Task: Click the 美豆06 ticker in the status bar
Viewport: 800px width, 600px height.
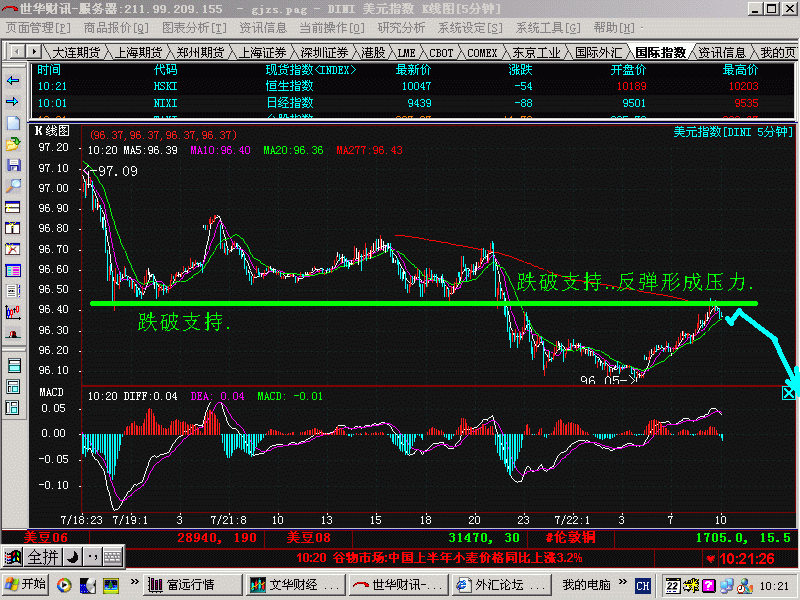Action: [x=45, y=538]
